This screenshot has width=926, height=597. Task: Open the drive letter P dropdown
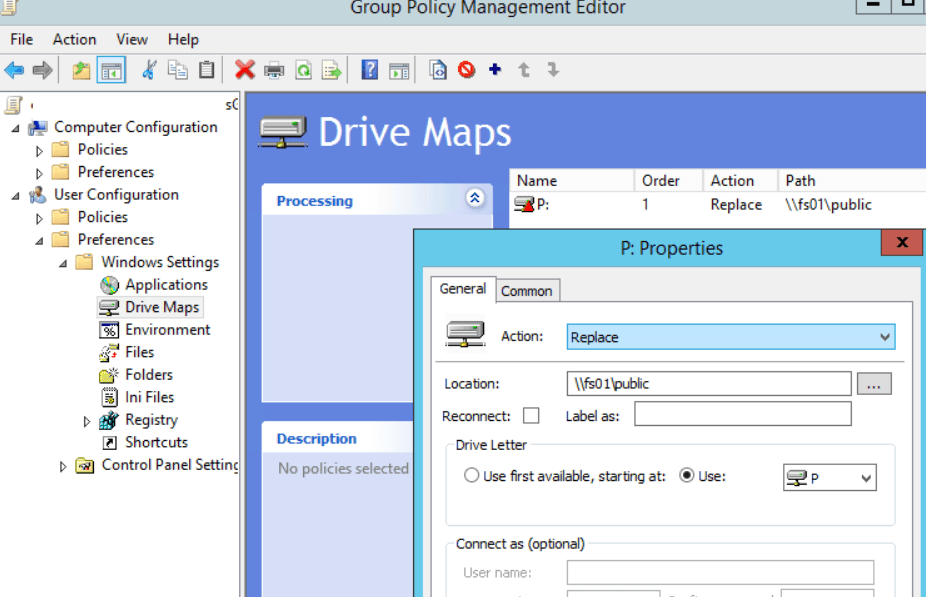830,478
